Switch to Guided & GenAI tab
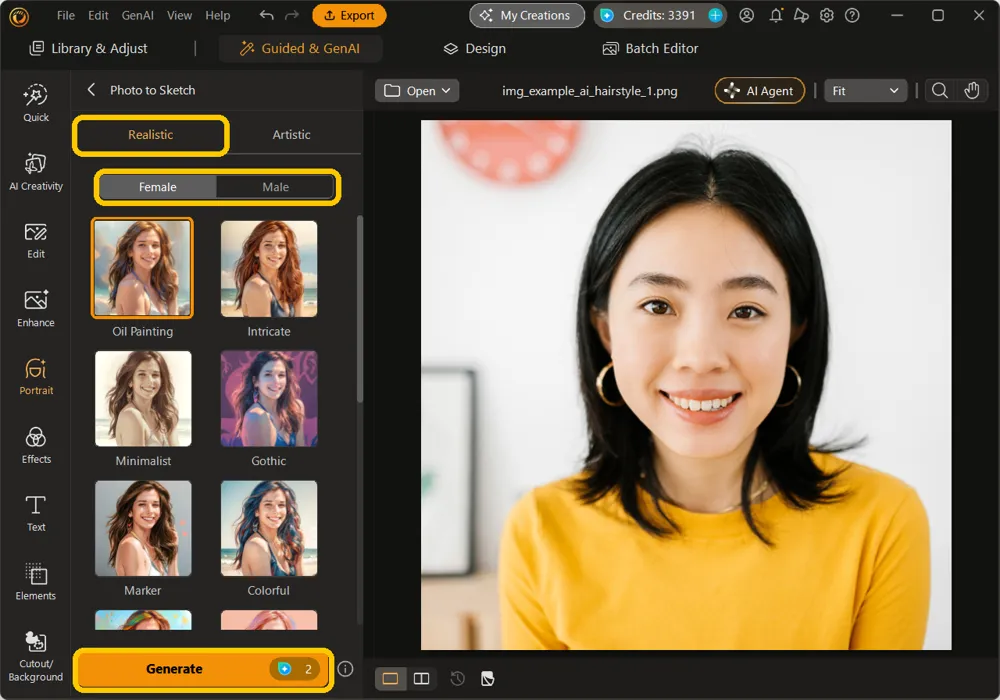This screenshot has width=1000, height=700. click(300, 48)
